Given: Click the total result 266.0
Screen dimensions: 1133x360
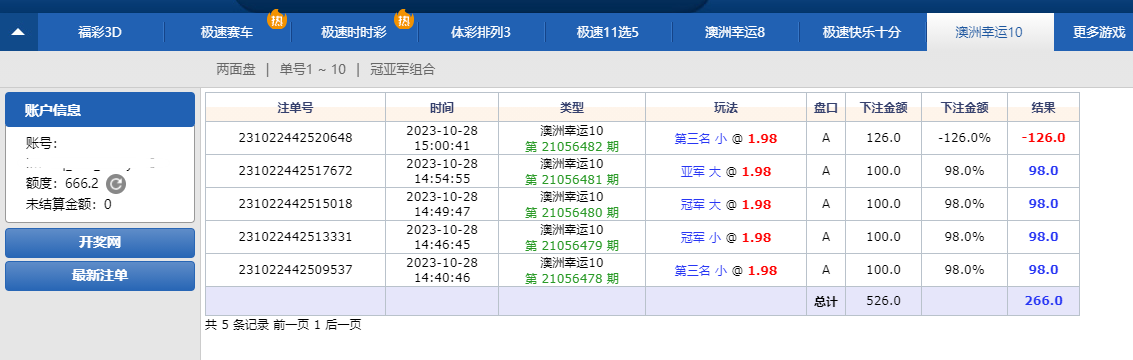Looking at the screenshot, I should (x=1043, y=301).
